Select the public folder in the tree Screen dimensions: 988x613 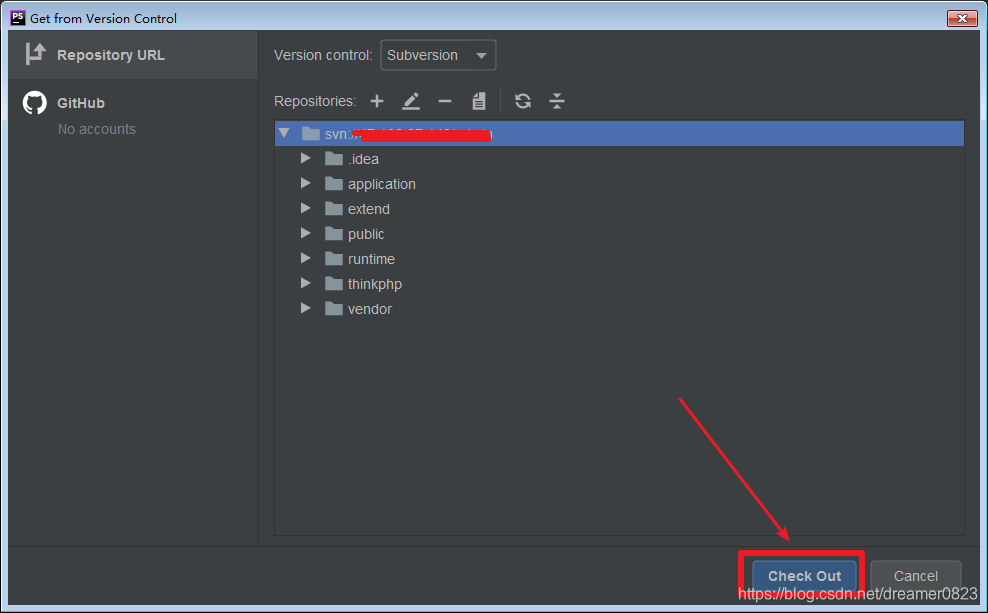click(366, 233)
